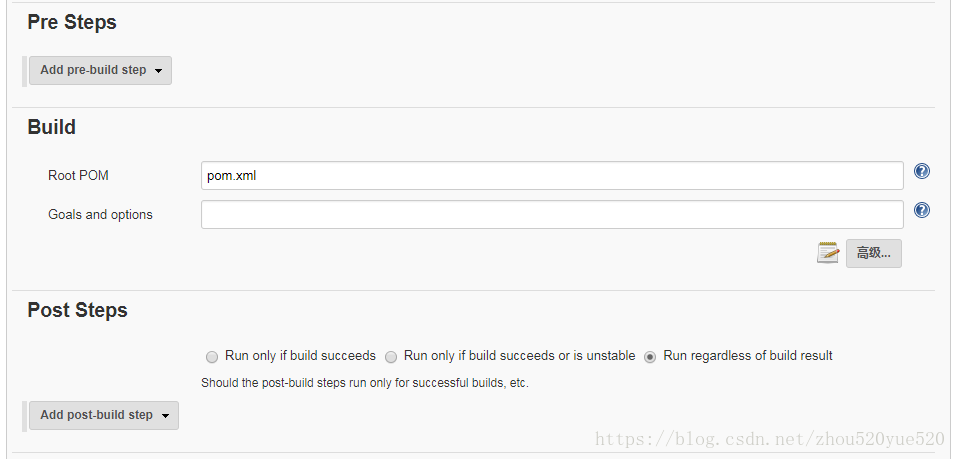The height and width of the screenshot is (459, 956).
Task: Open help for Goals and options
Action: pyautogui.click(x=922, y=210)
